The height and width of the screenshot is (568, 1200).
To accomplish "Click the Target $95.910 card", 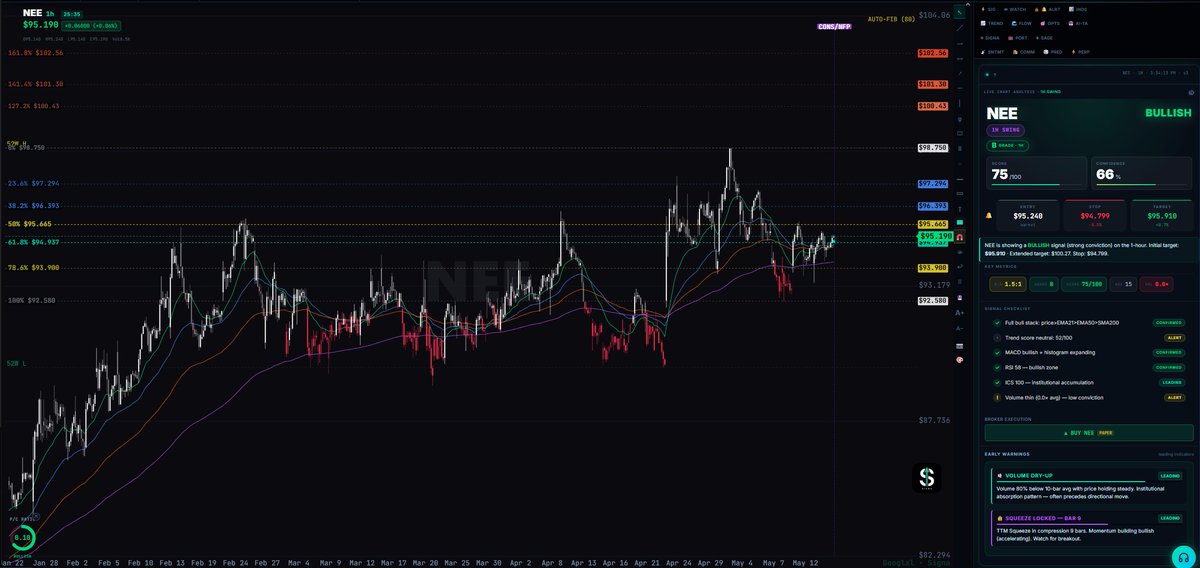I will [1162, 216].
